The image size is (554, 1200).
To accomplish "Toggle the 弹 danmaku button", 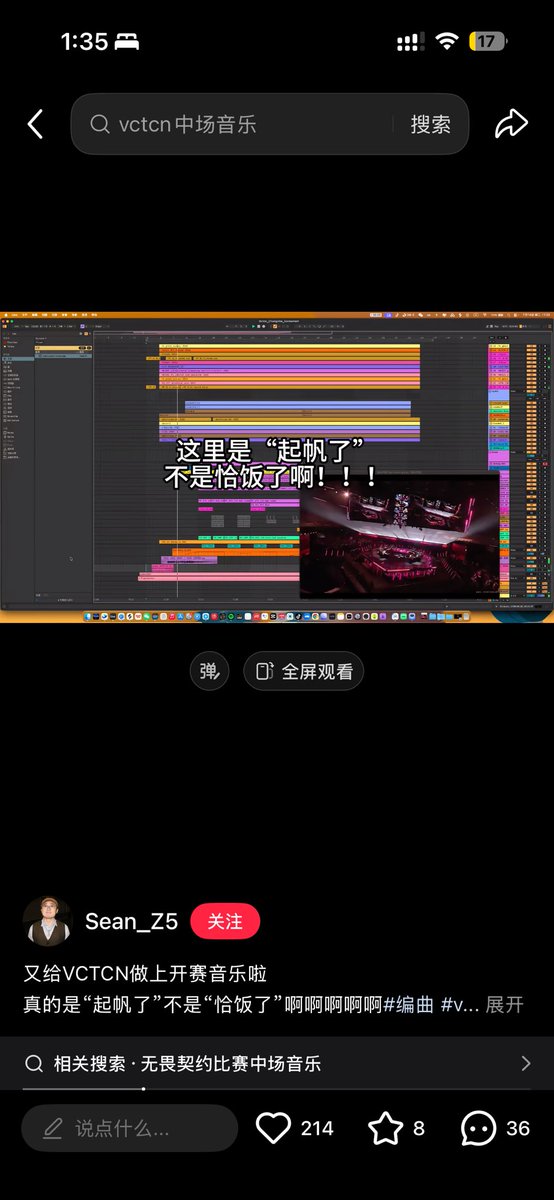I will (x=209, y=671).
